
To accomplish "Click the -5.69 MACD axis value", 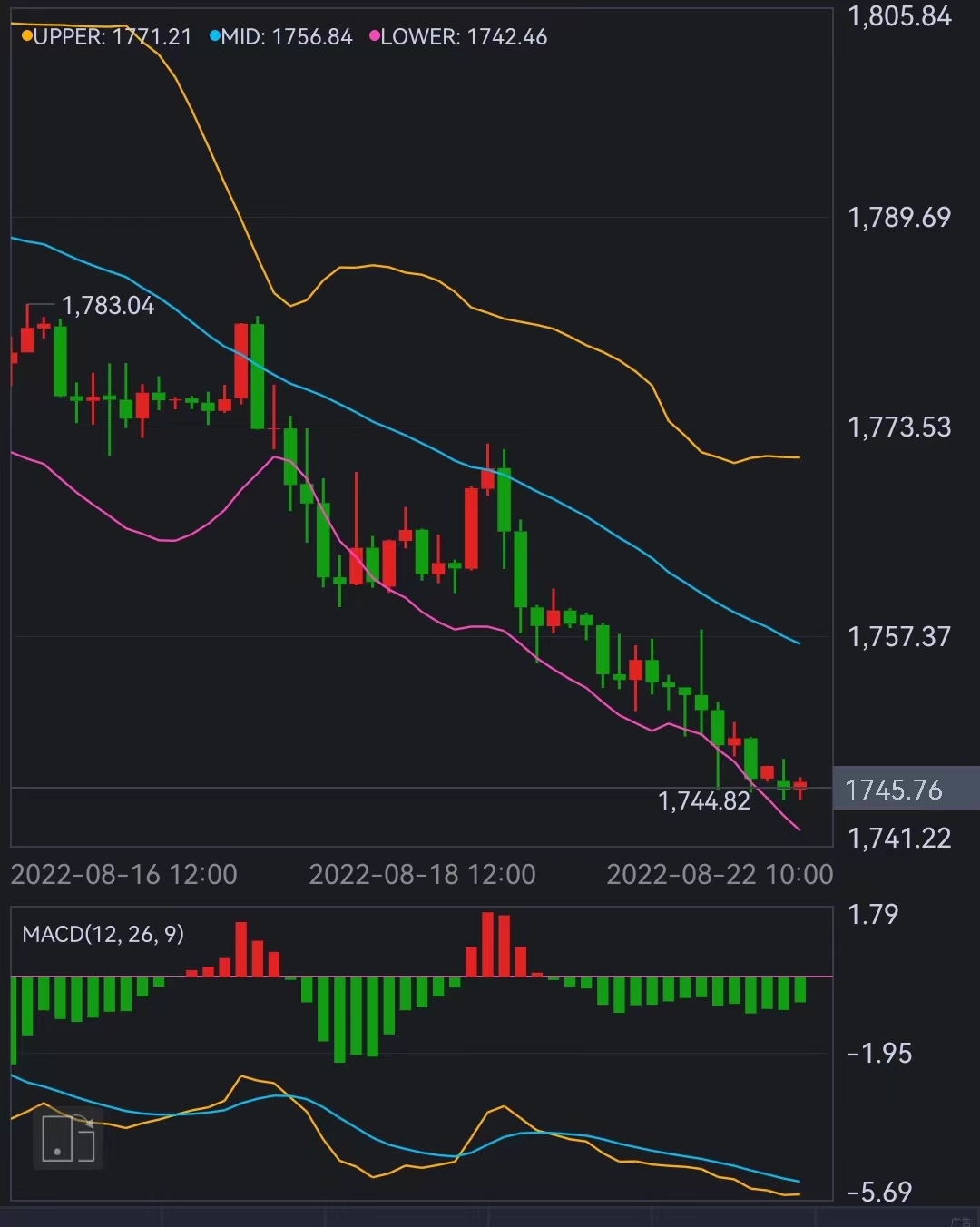I will 879,1192.
